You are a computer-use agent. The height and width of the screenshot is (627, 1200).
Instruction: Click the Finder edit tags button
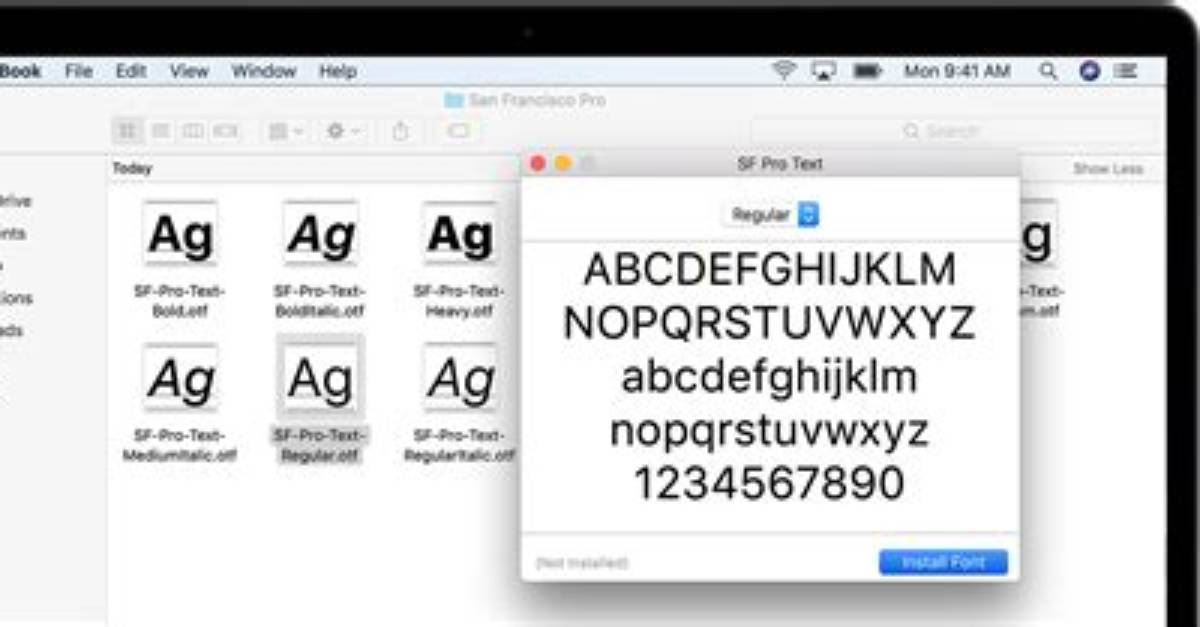pos(458,131)
